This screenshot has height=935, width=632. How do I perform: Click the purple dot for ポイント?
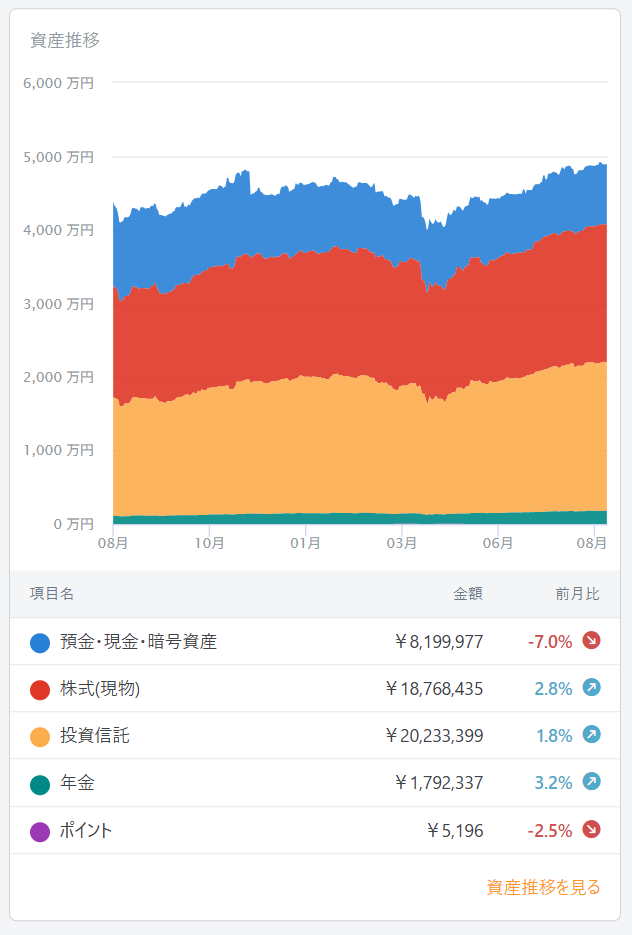click(40, 830)
